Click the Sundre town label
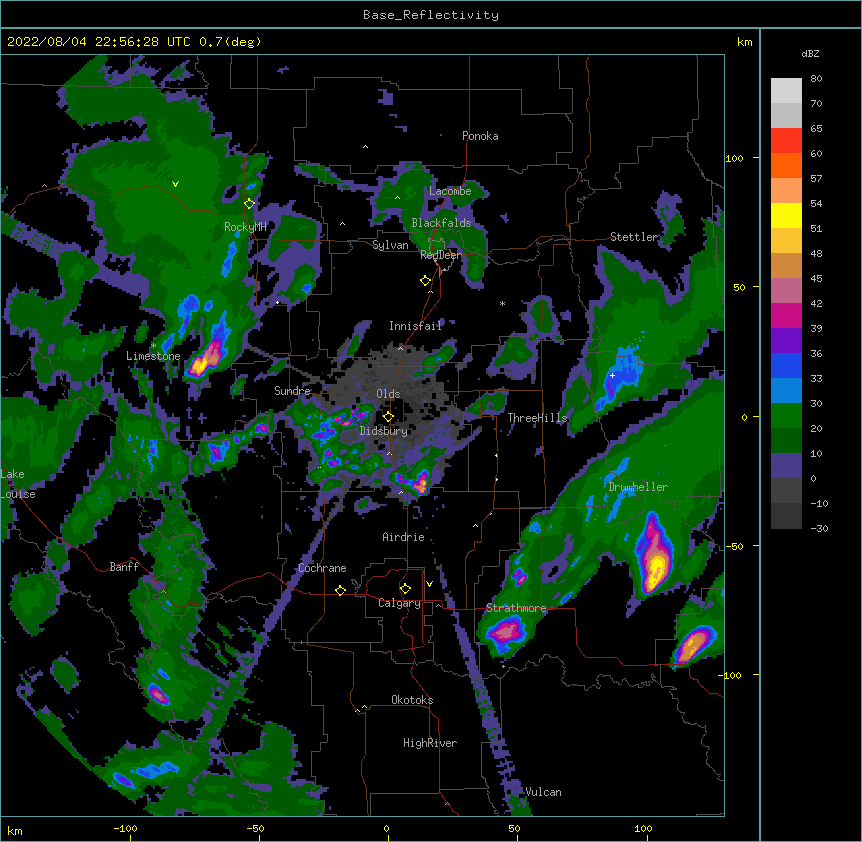 [292, 391]
